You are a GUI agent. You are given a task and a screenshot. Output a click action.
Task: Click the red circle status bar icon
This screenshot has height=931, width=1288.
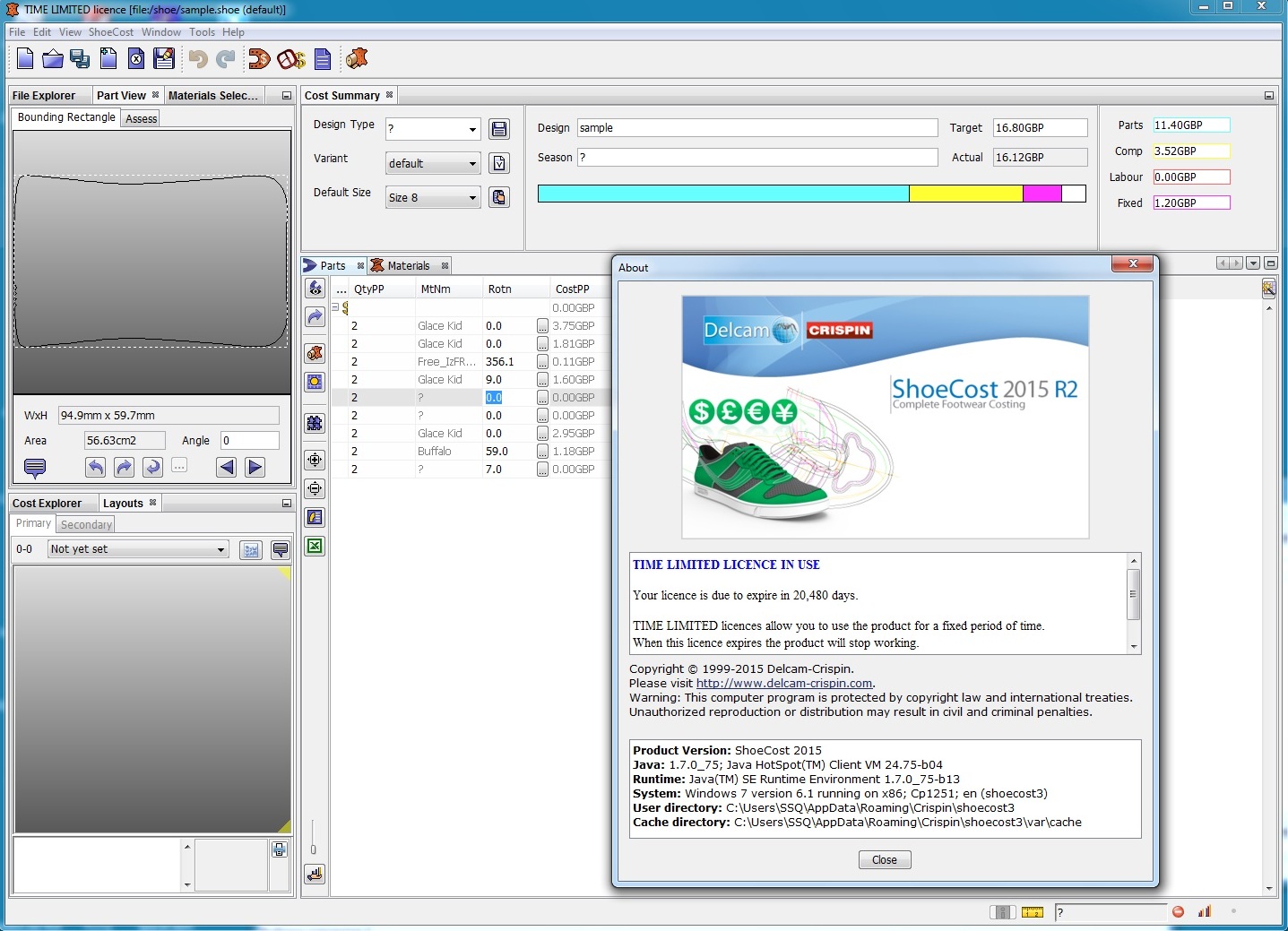tap(1178, 912)
